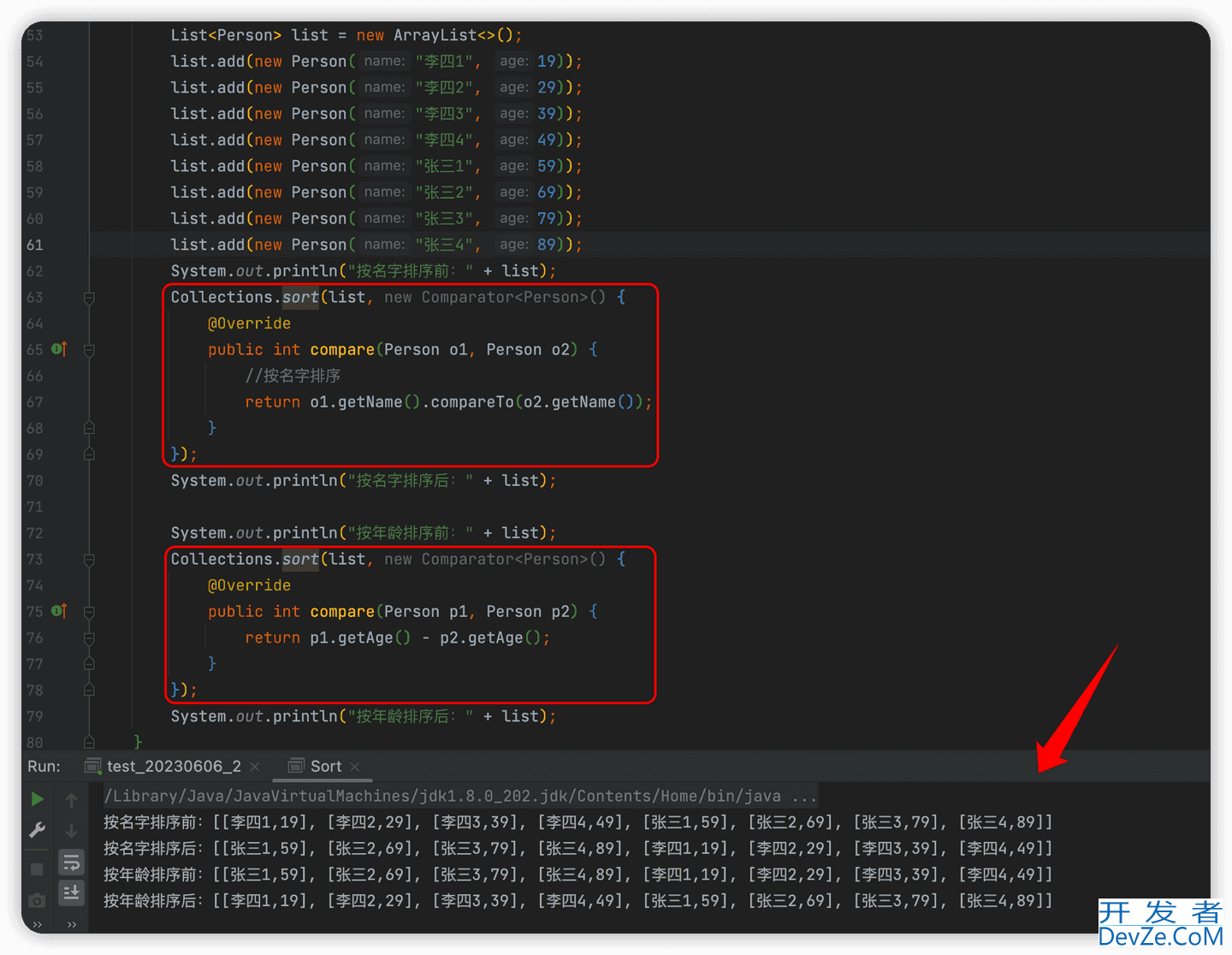Viewport: 1232px width, 955px height.
Task: Click fold end marker on line 78
Action: point(89,691)
